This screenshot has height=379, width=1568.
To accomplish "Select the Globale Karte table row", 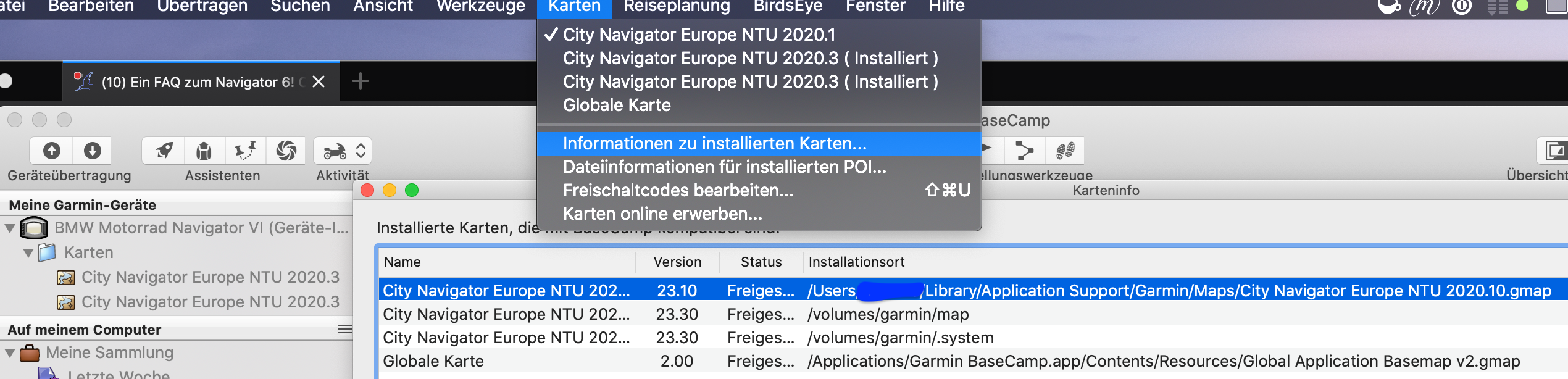I will point(974,361).
